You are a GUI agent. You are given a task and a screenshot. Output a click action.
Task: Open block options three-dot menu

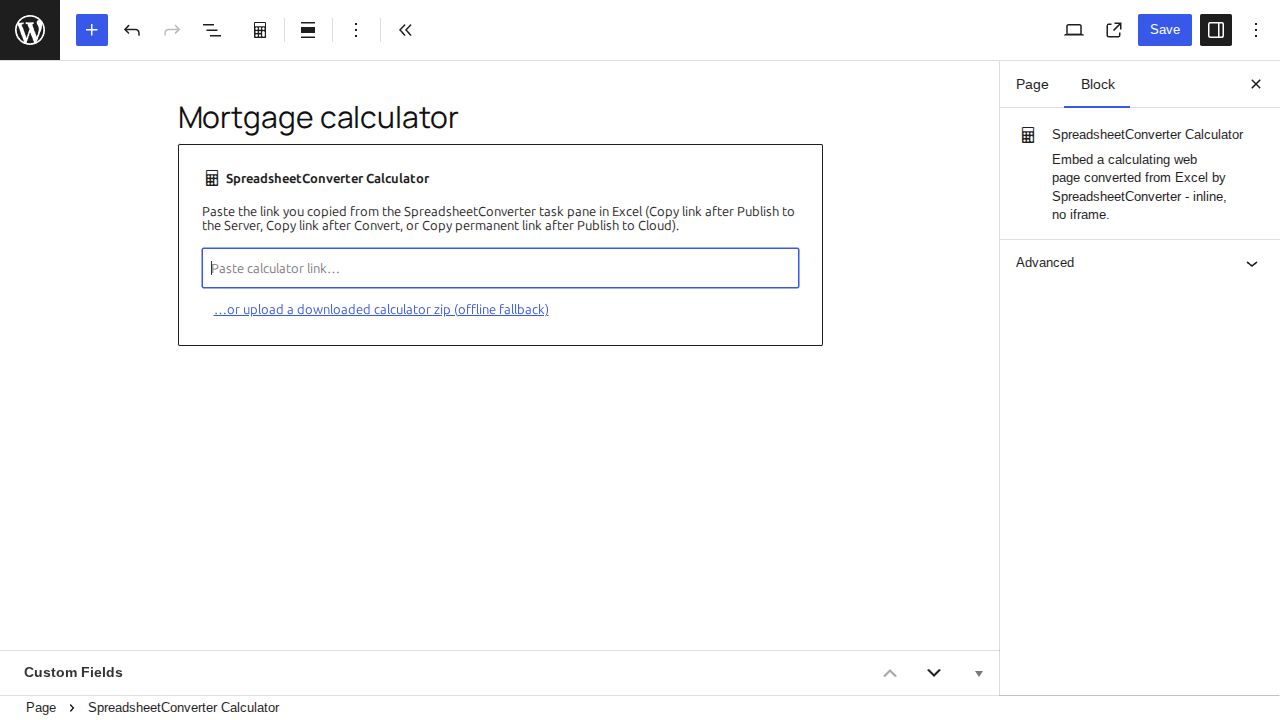(x=356, y=30)
